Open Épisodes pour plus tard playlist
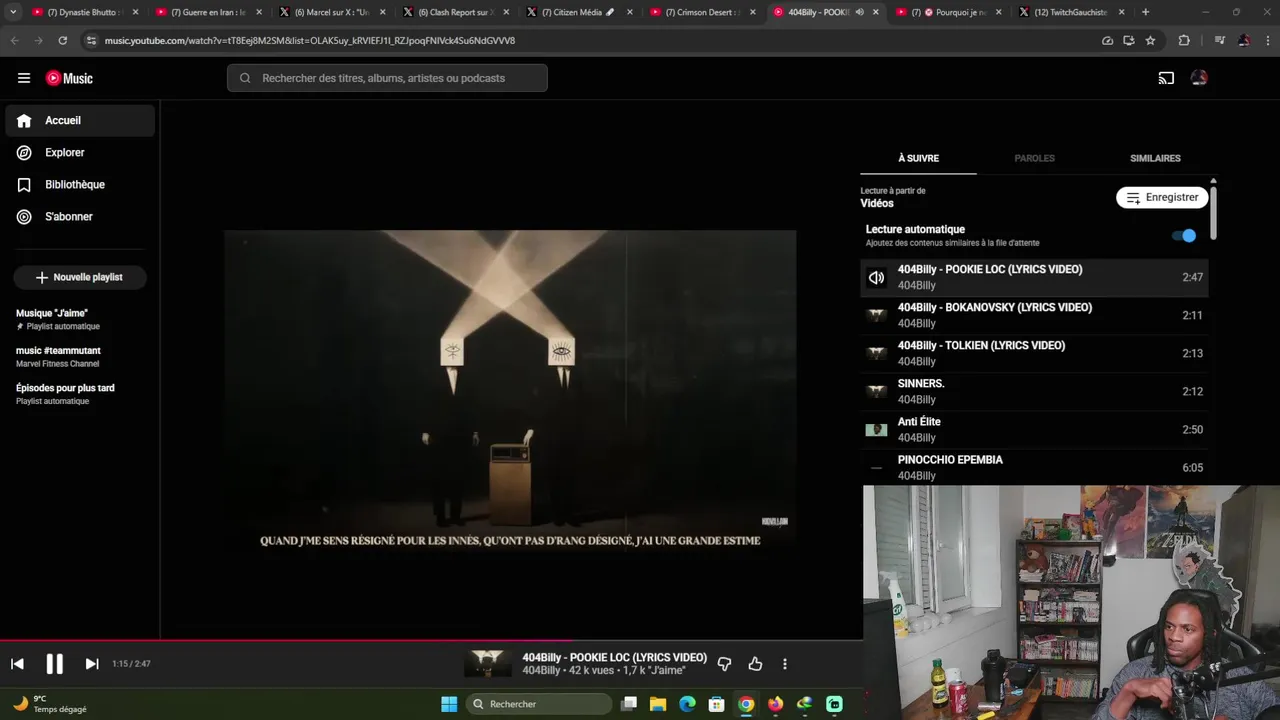1280x720 pixels. tap(80, 394)
